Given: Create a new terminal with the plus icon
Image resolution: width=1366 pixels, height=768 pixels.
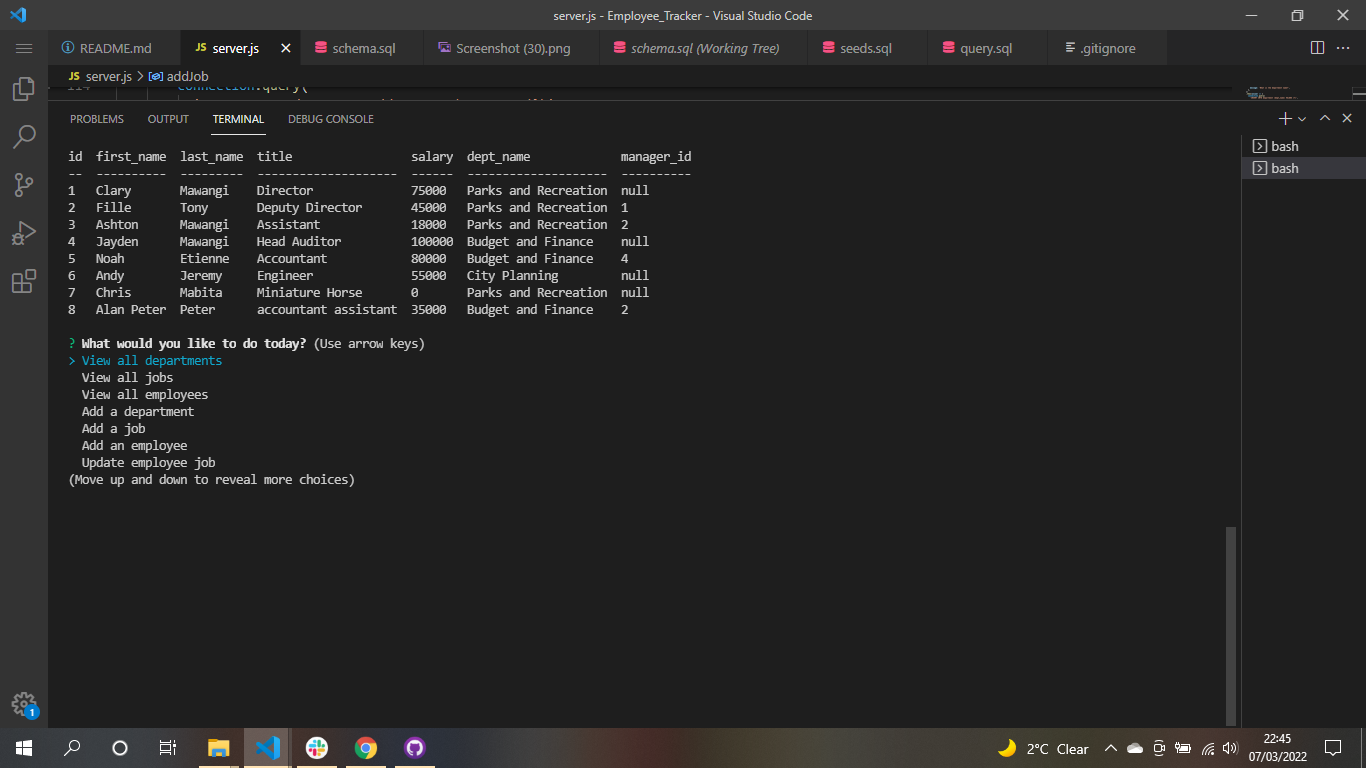Looking at the screenshot, I should tap(1285, 118).
